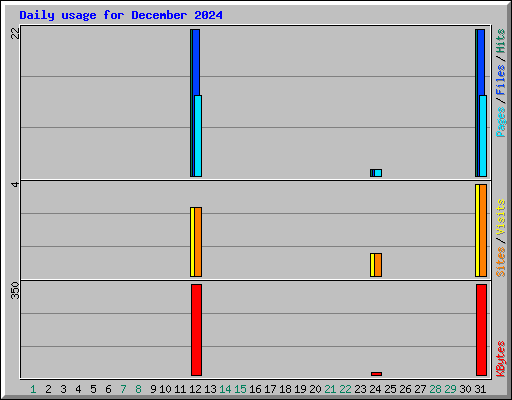Click the day 31 dark blue files bar
This screenshot has height=400, width=512.
[x=481, y=62]
